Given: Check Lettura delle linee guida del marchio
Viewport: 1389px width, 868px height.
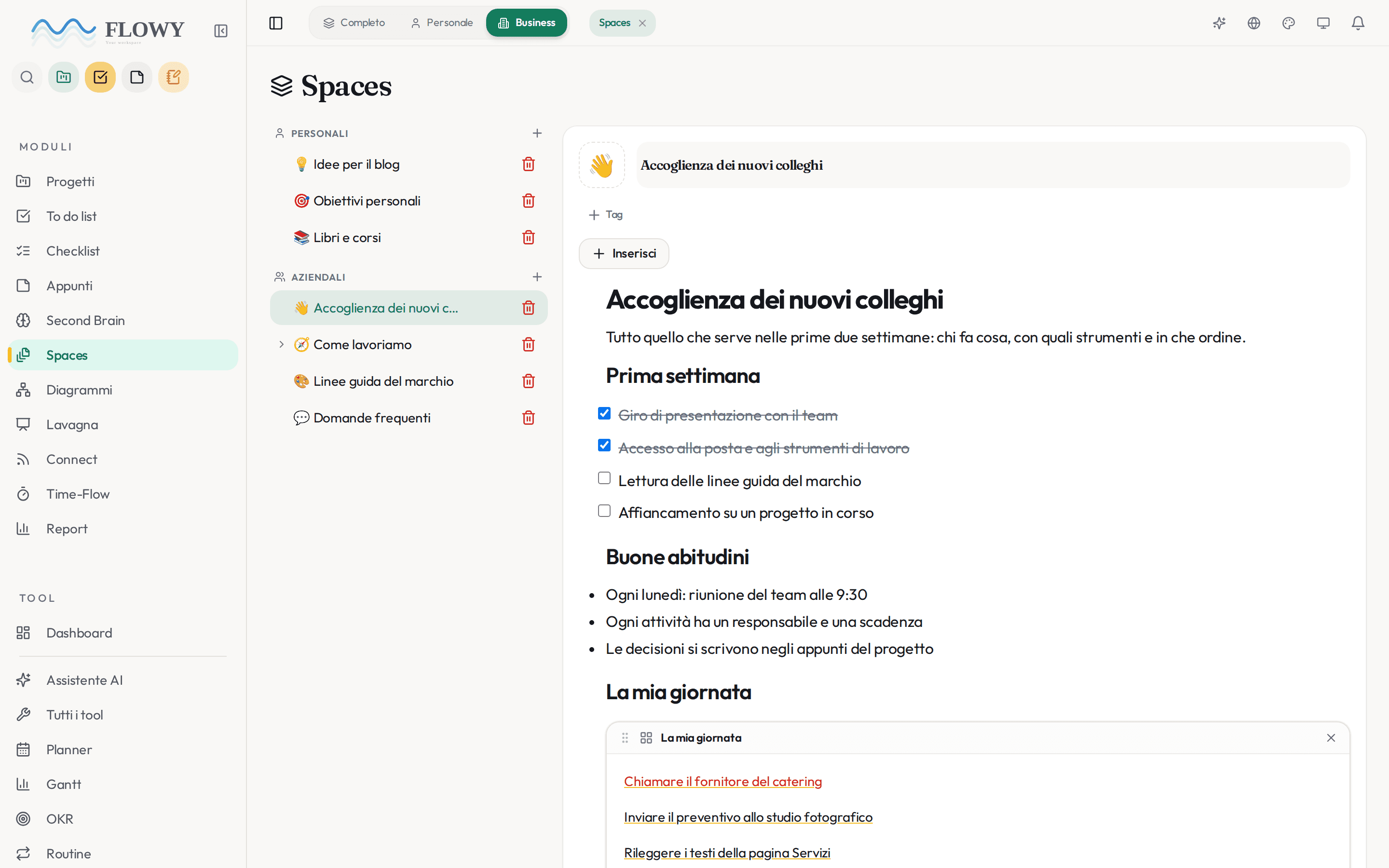Looking at the screenshot, I should 604,478.
